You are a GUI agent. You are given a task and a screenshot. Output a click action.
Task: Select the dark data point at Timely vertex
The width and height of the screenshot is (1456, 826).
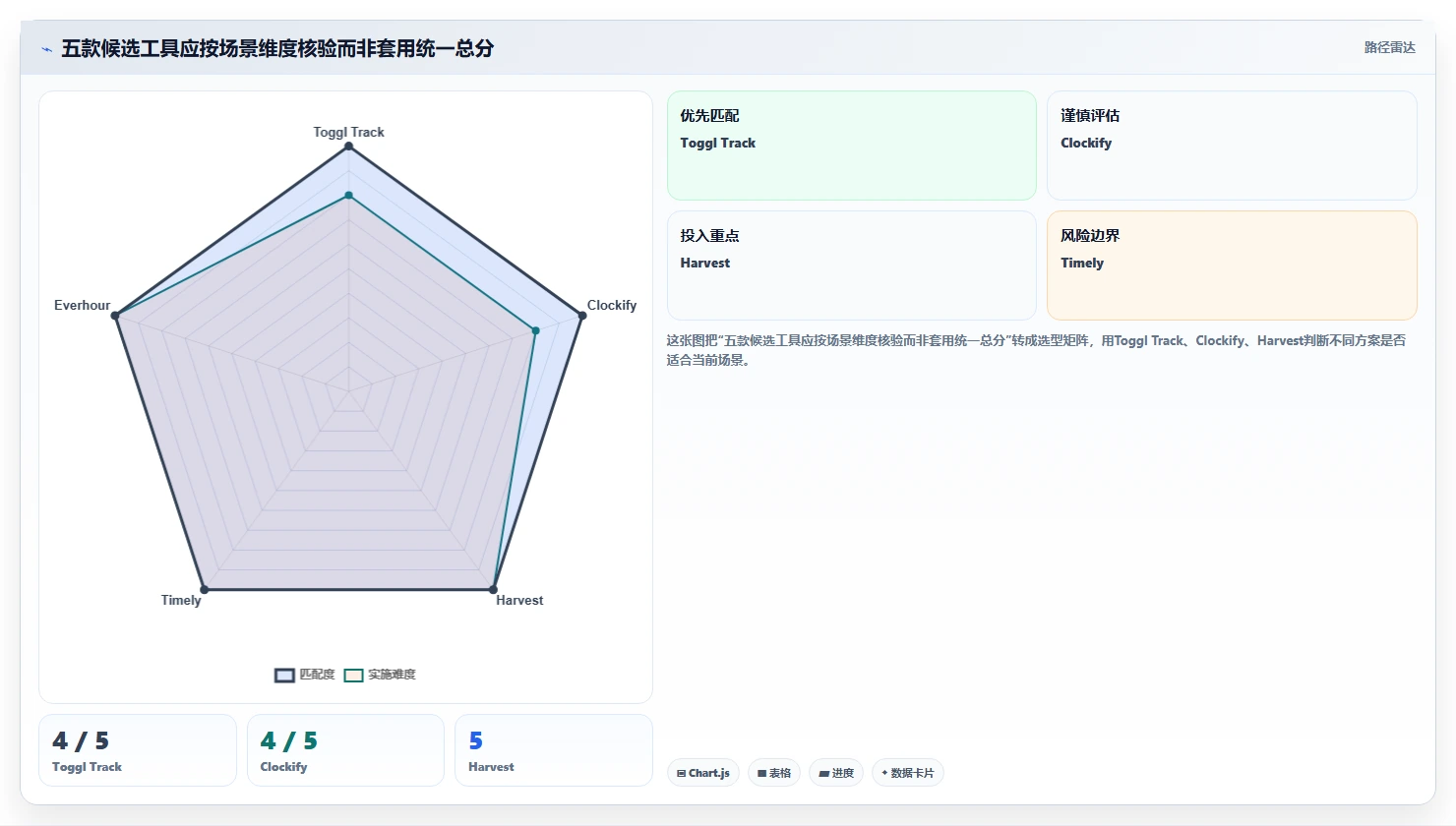(205, 590)
